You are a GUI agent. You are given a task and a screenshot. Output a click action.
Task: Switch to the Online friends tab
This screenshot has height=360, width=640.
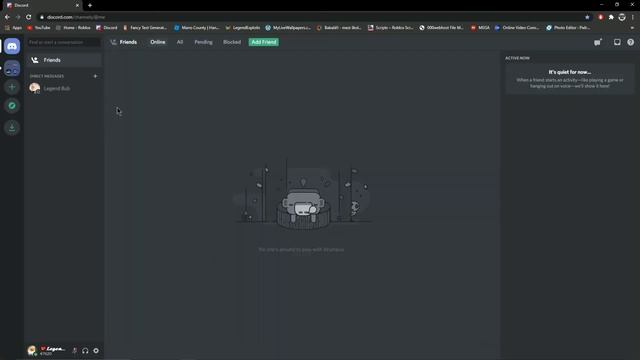[158, 42]
